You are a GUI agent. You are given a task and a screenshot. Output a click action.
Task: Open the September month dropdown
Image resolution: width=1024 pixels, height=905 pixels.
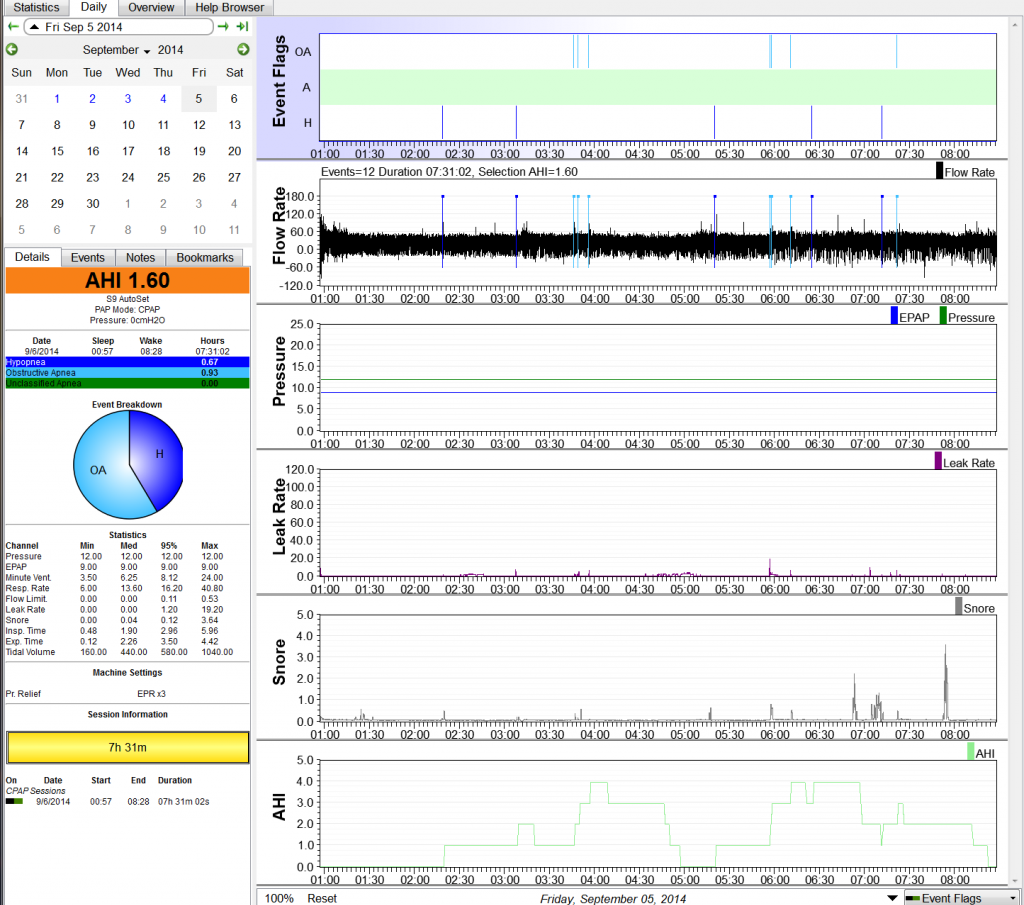click(116, 50)
